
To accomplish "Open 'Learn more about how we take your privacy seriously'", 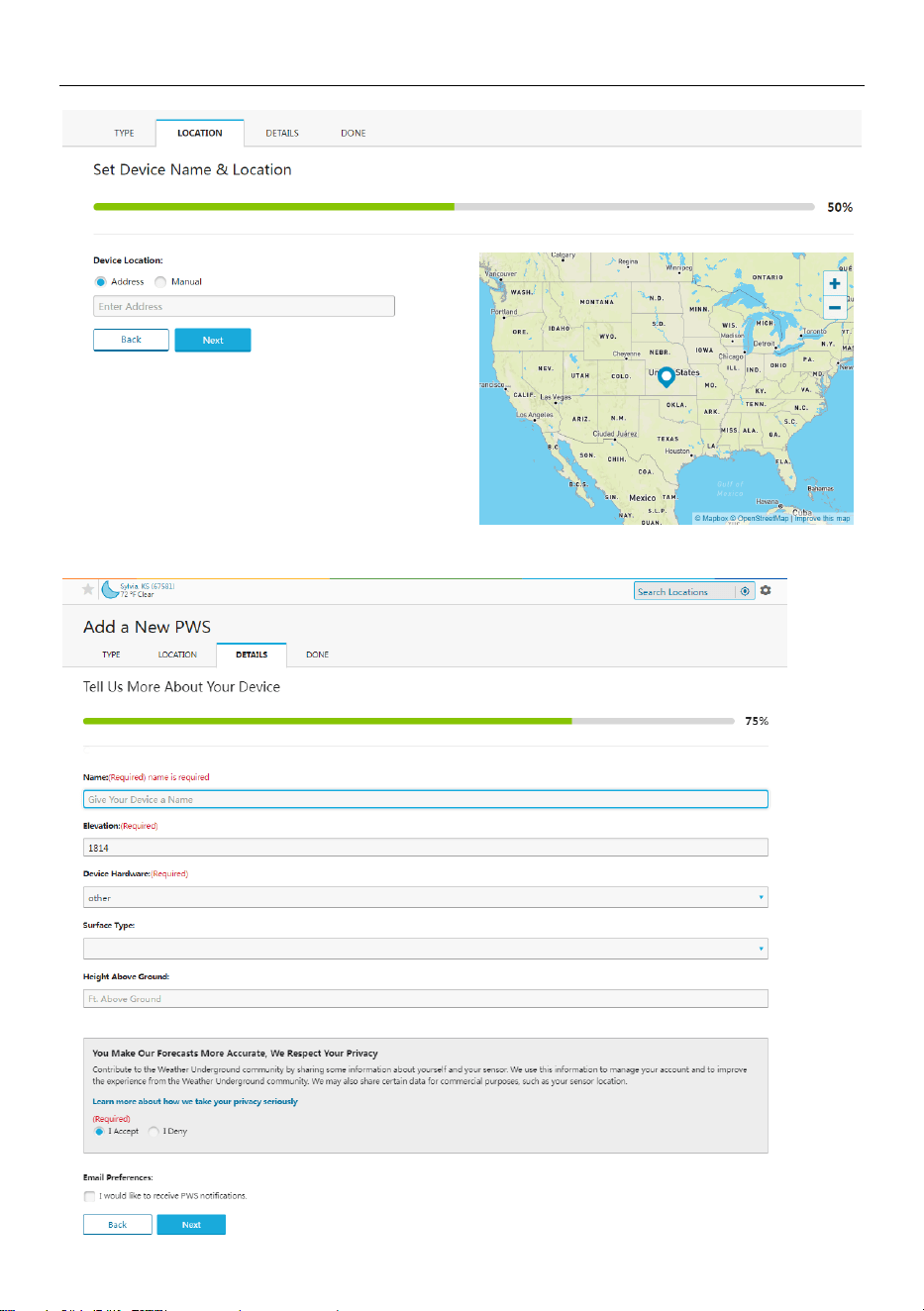I will tap(195, 1101).
